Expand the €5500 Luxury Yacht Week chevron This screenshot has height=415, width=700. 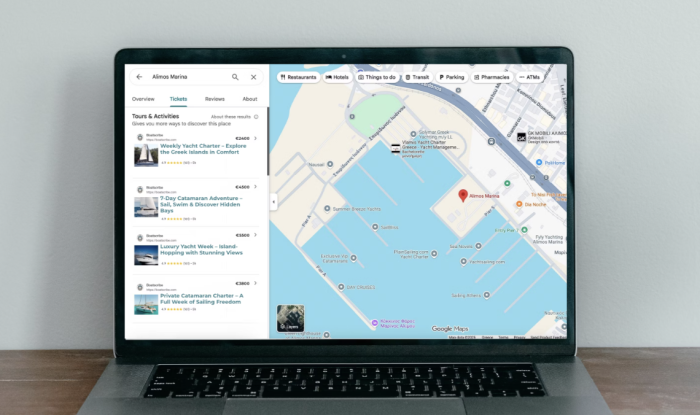pyautogui.click(x=255, y=235)
